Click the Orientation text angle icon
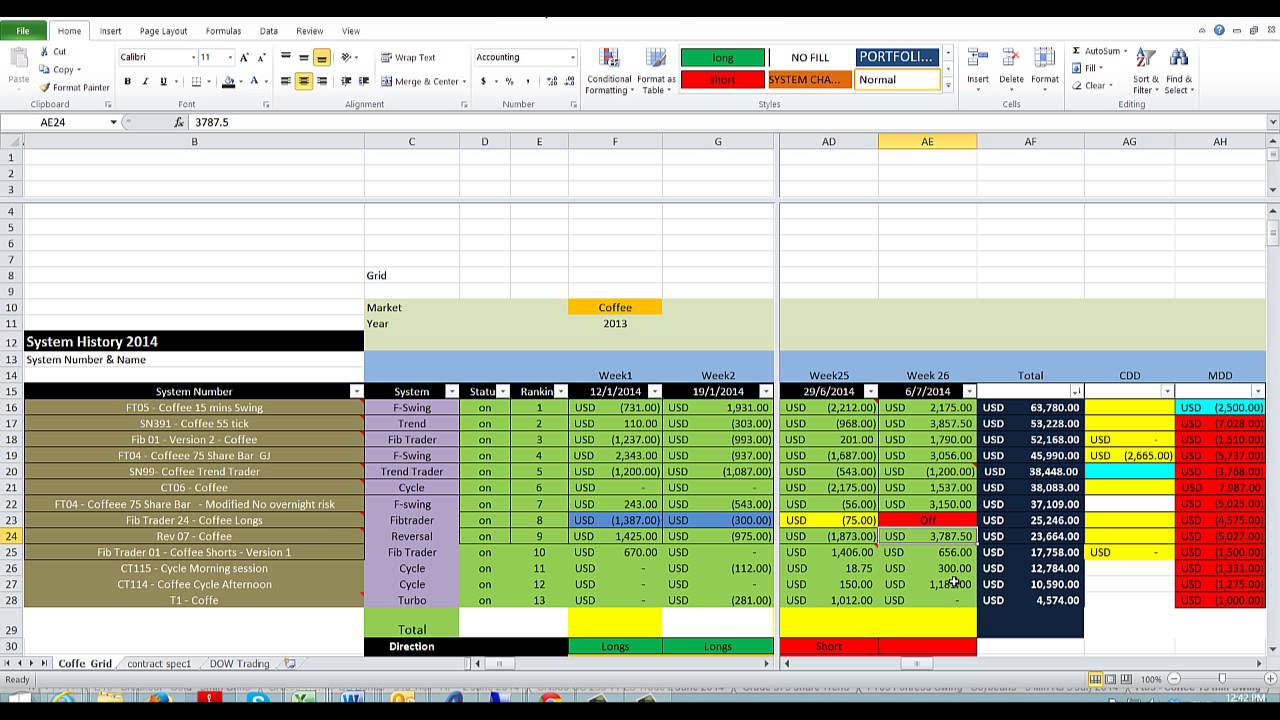Image resolution: width=1280 pixels, height=720 pixels. [x=346, y=57]
